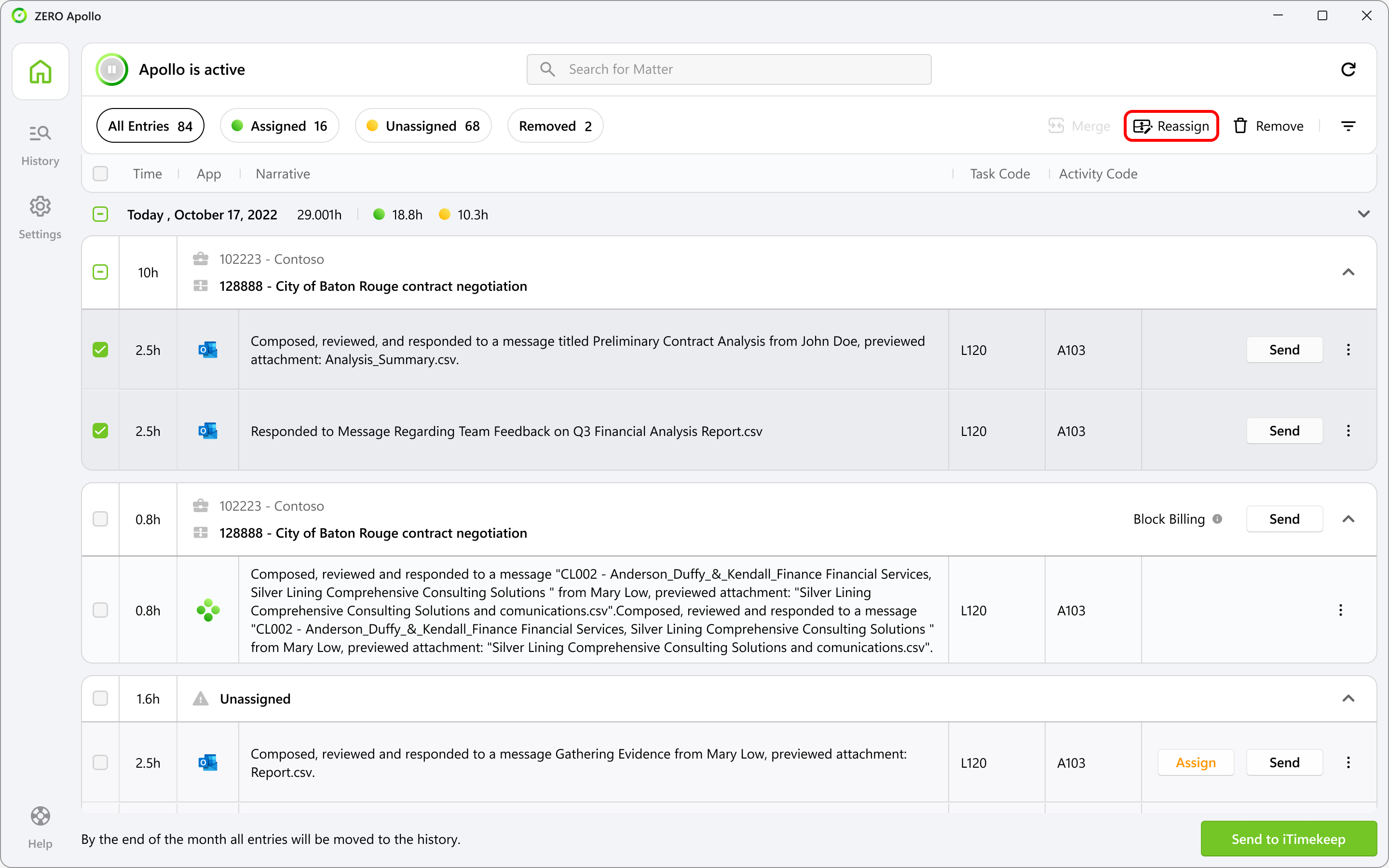Click L120 task code on Gathering Evidence row
Viewport: 1389px width, 868px height.
coord(973,763)
